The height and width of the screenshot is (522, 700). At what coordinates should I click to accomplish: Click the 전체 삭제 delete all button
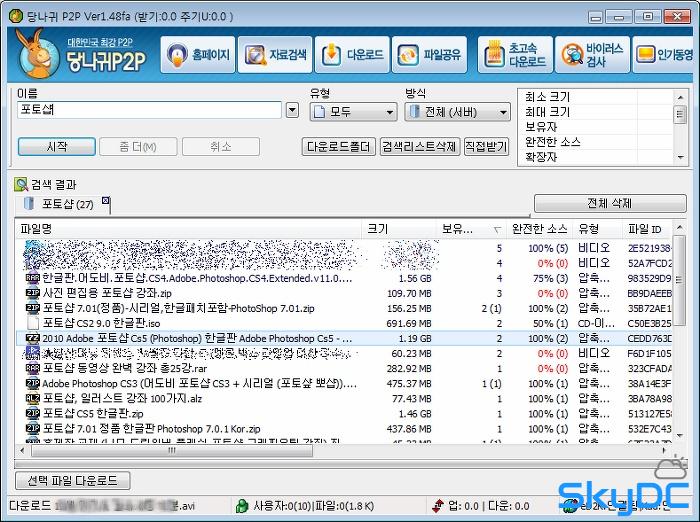pos(610,203)
